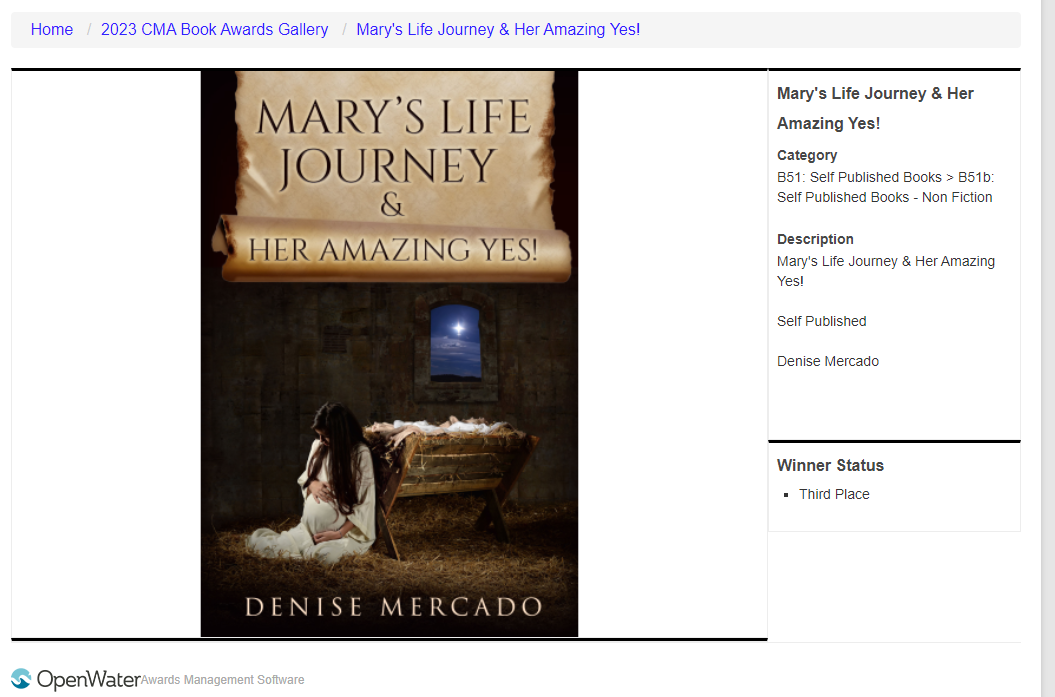Click the Self Published publisher text

[822, 322]
